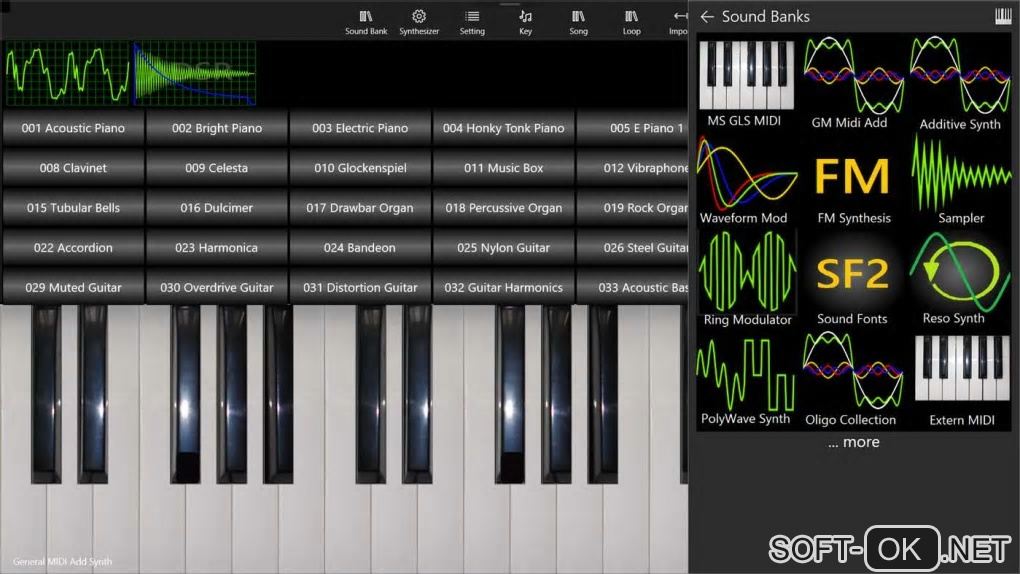This screenshot has height=574, width=1020.
Task: Pick instrument 030 Overdrive Guitar
Action: 217,287
